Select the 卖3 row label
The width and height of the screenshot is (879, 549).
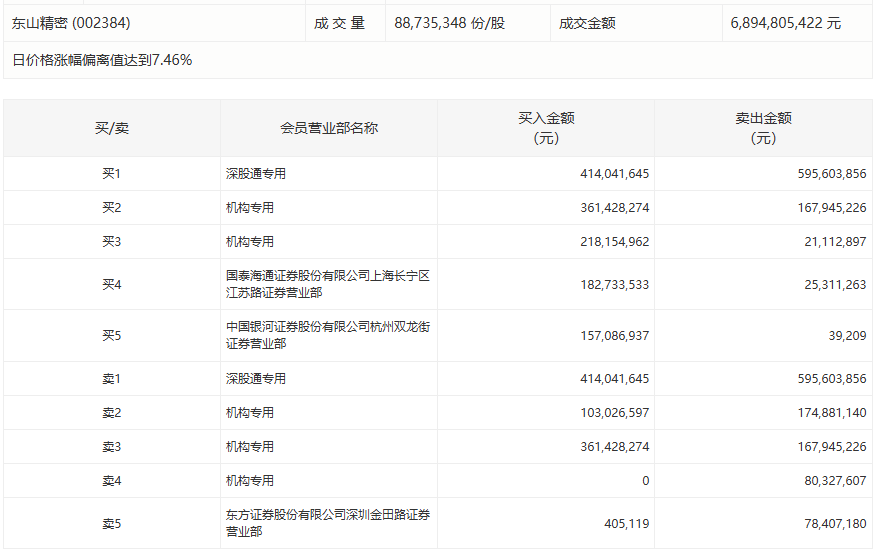tap(112, 447)
